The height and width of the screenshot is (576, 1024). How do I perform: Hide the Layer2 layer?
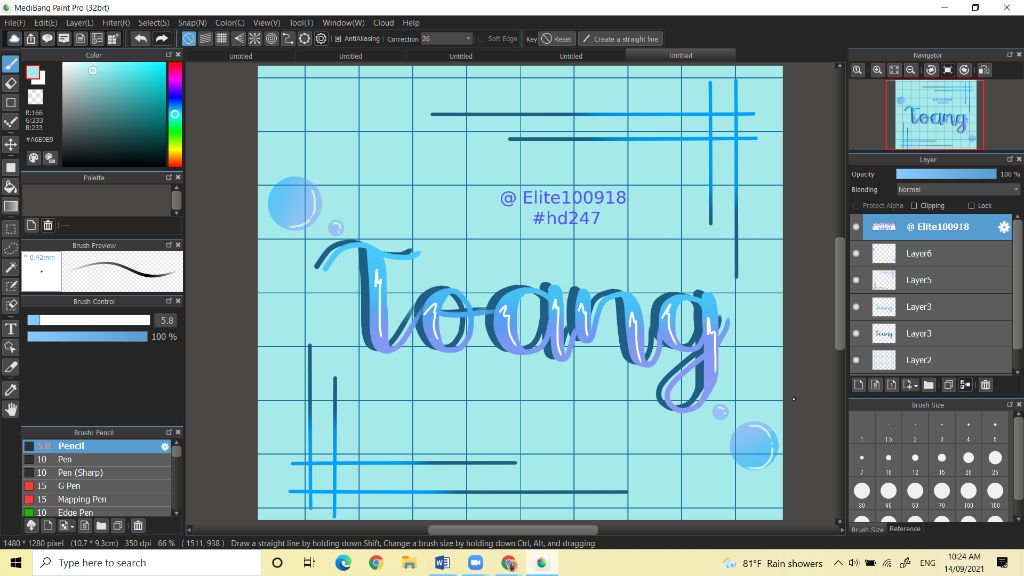[856, 360]
